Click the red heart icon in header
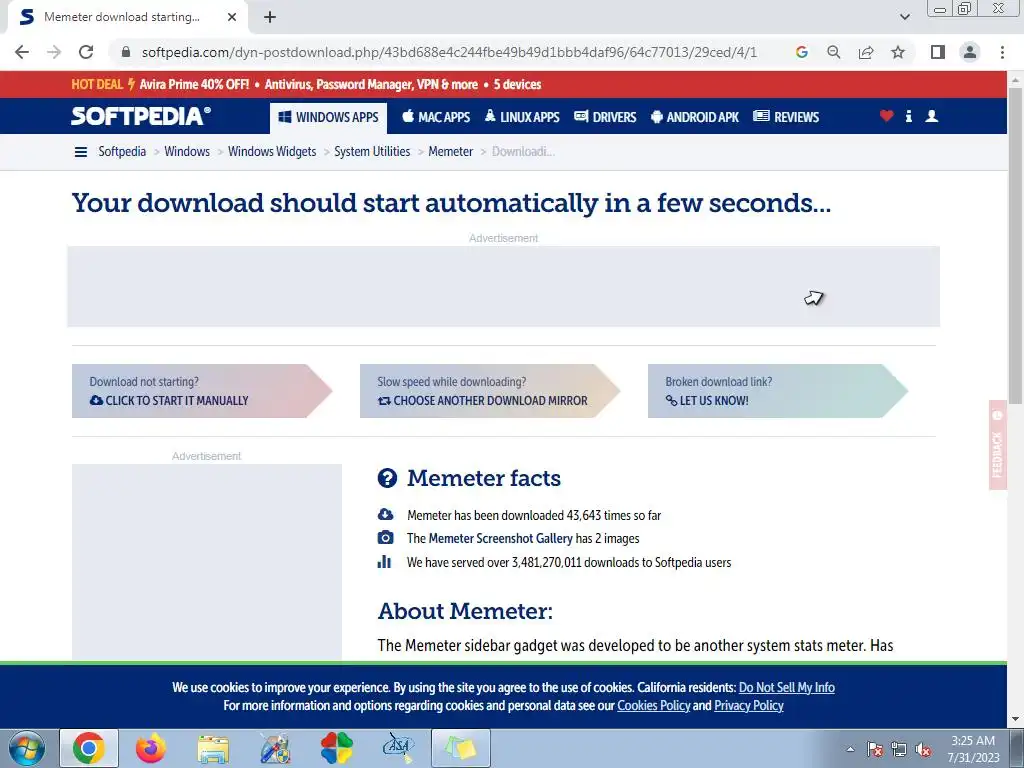The image size is (1024, 768). click(x=886, y=116)
